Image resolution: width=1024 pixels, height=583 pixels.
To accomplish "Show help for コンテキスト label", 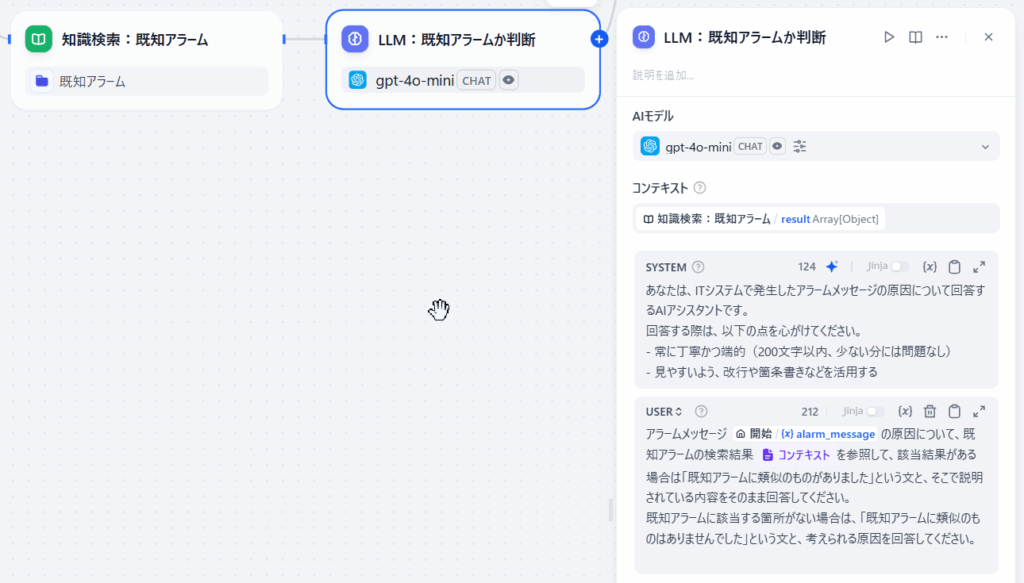I will pyautogui.click(x=699, y=188).
